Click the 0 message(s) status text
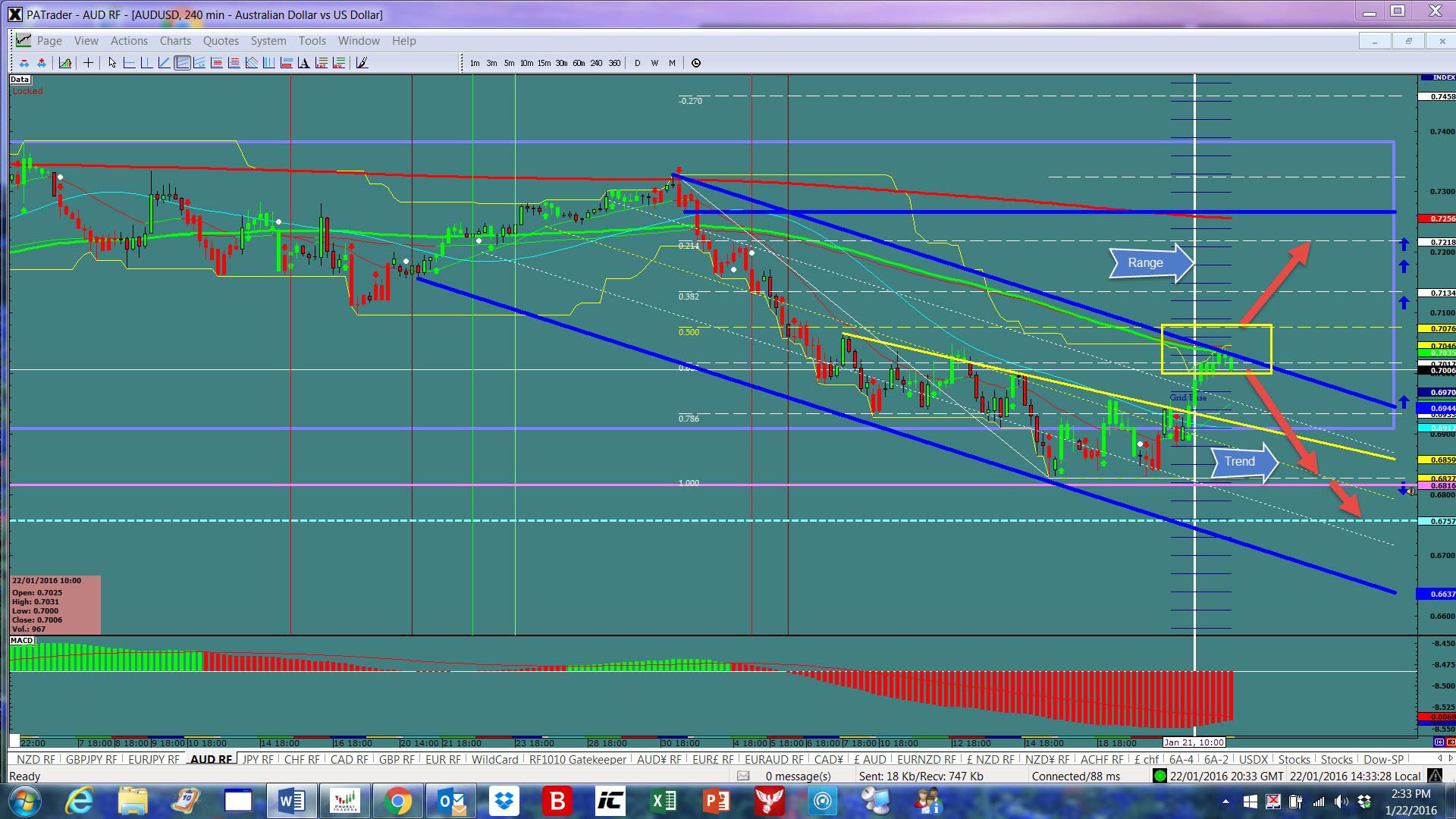1456x819 pixels. [x=798, y=776]
